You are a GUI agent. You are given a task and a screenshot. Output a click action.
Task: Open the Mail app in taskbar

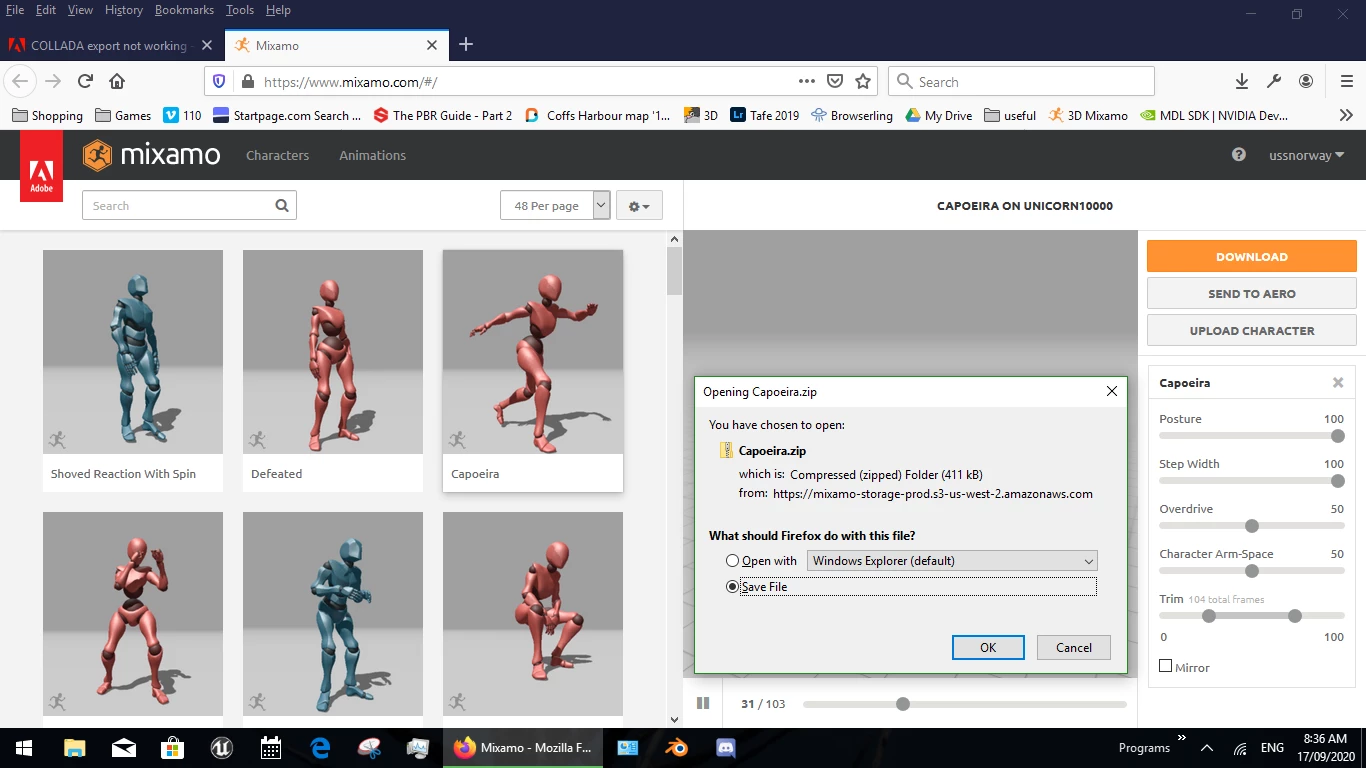[x=123, y=747]
